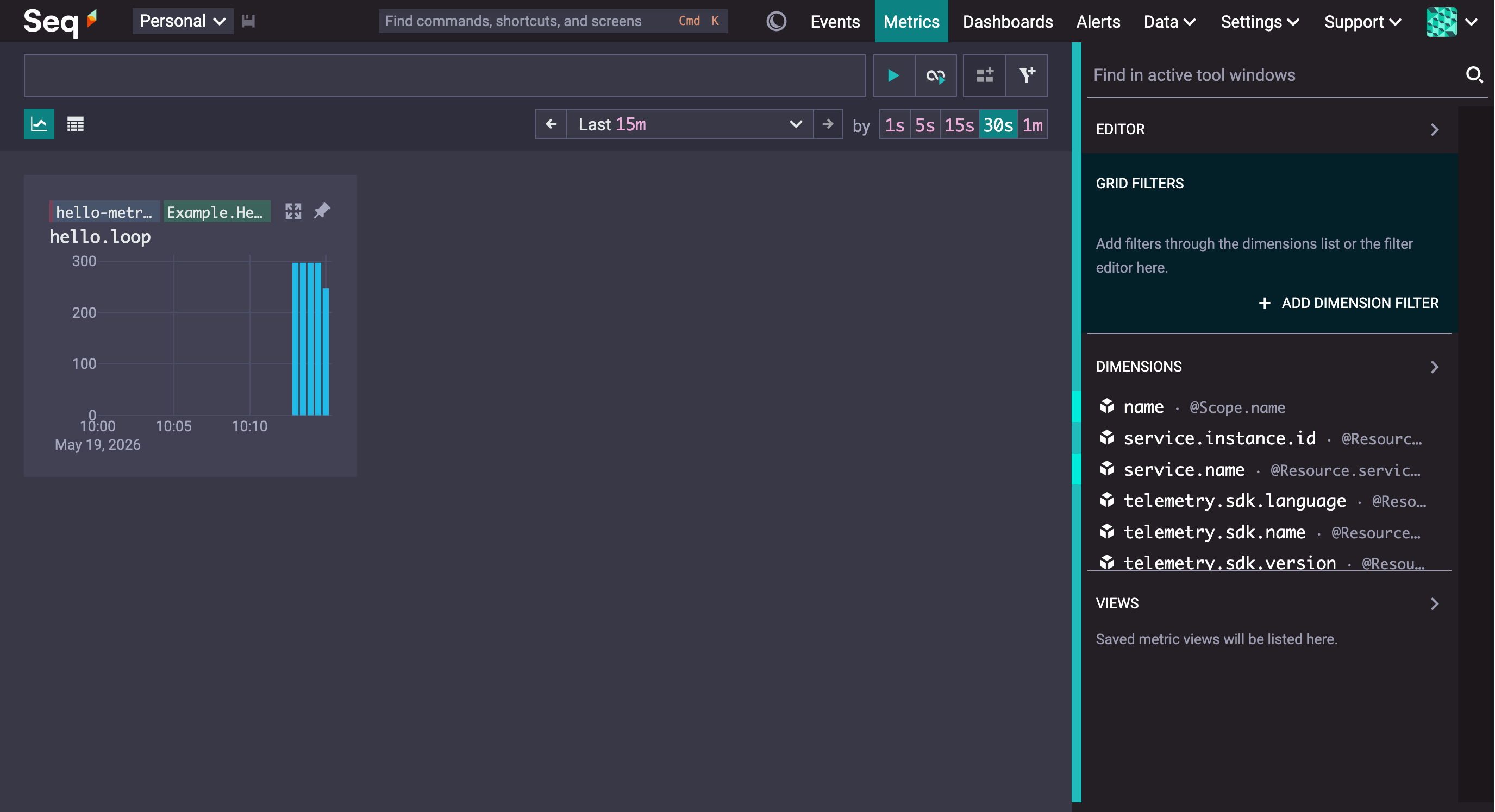This screenshot has height=812, width=1495.
Task: Click the service.name dimension label
Action: coord(1184,469)
